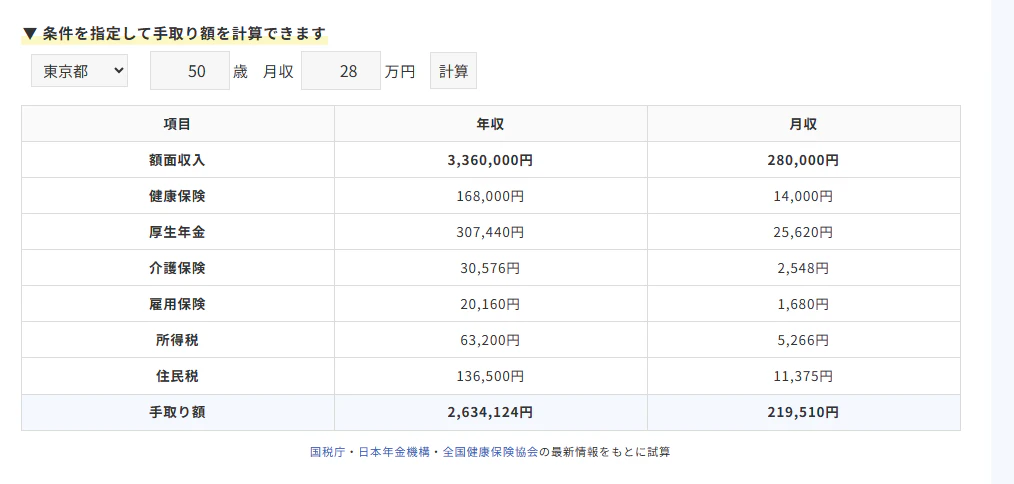Select the 額面収入 row label
Screen dimensions: 1014x484
pos(177,160)
